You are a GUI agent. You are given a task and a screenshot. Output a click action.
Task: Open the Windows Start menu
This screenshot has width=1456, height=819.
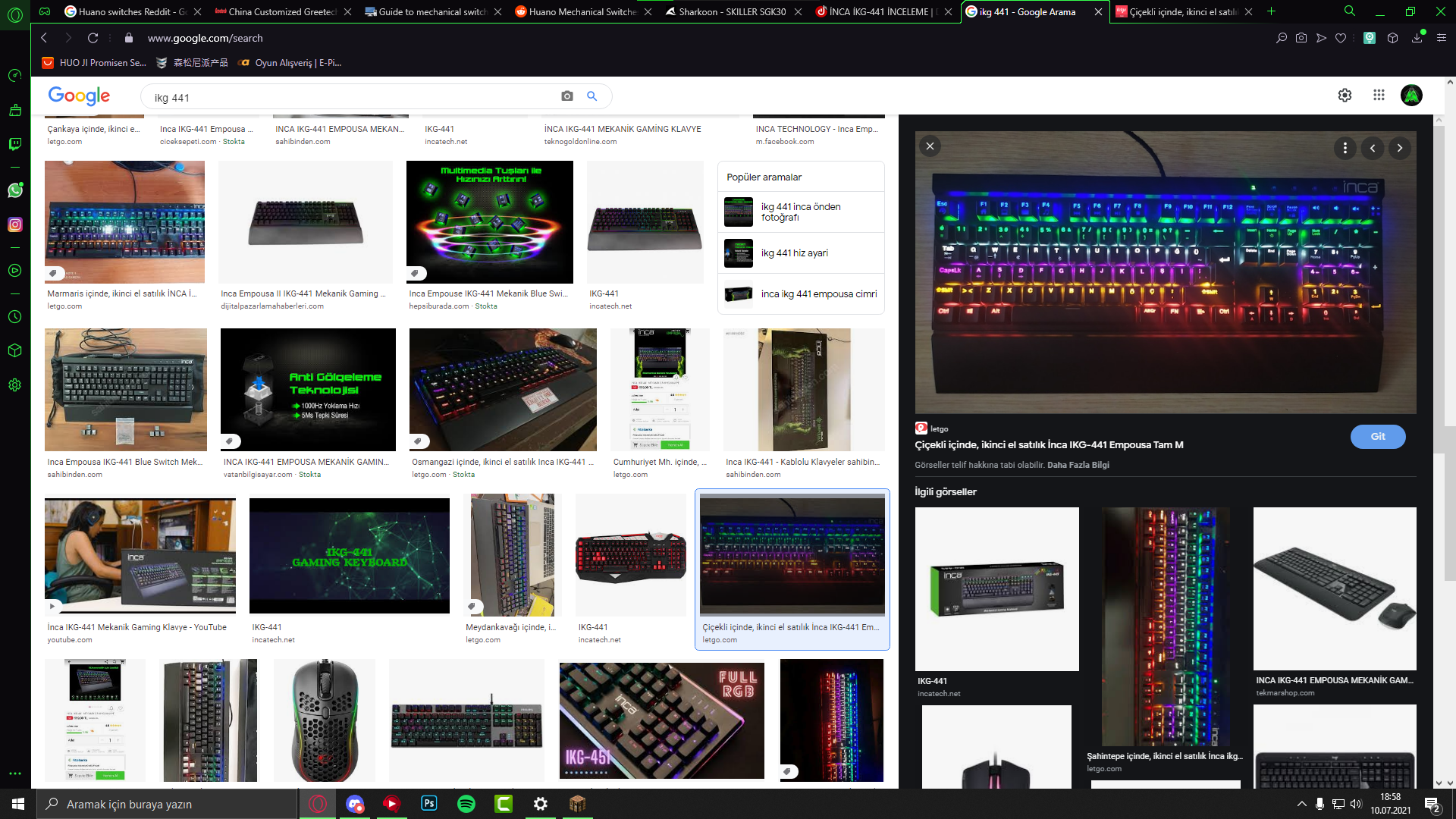point(18,804)
